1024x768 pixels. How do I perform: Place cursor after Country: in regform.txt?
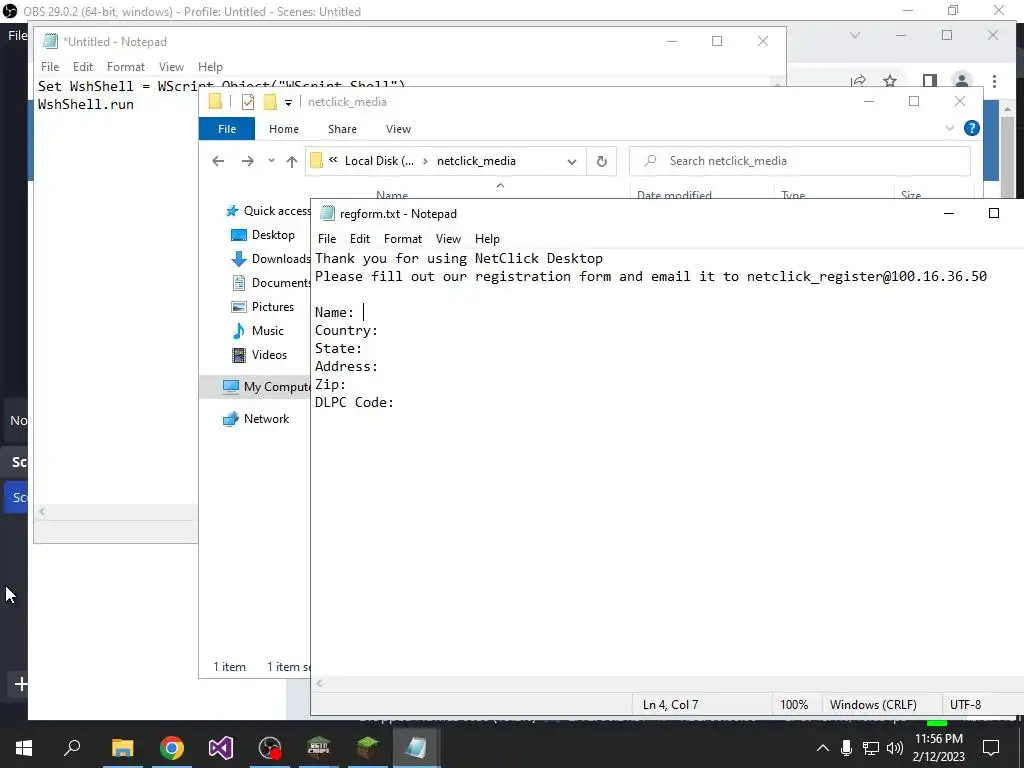379,330
